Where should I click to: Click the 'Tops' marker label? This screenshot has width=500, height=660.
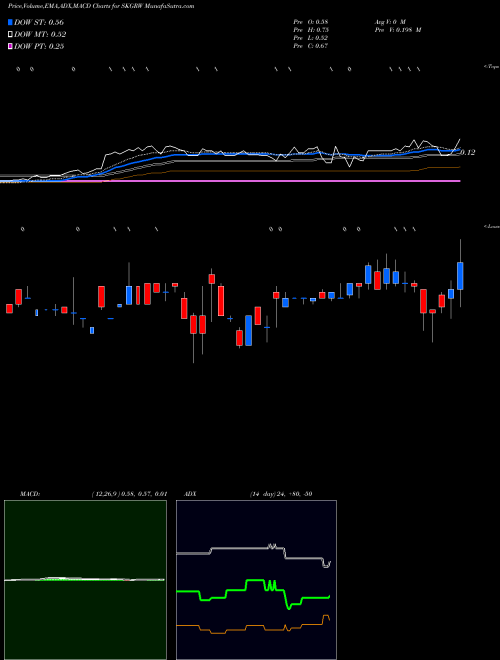492,67
